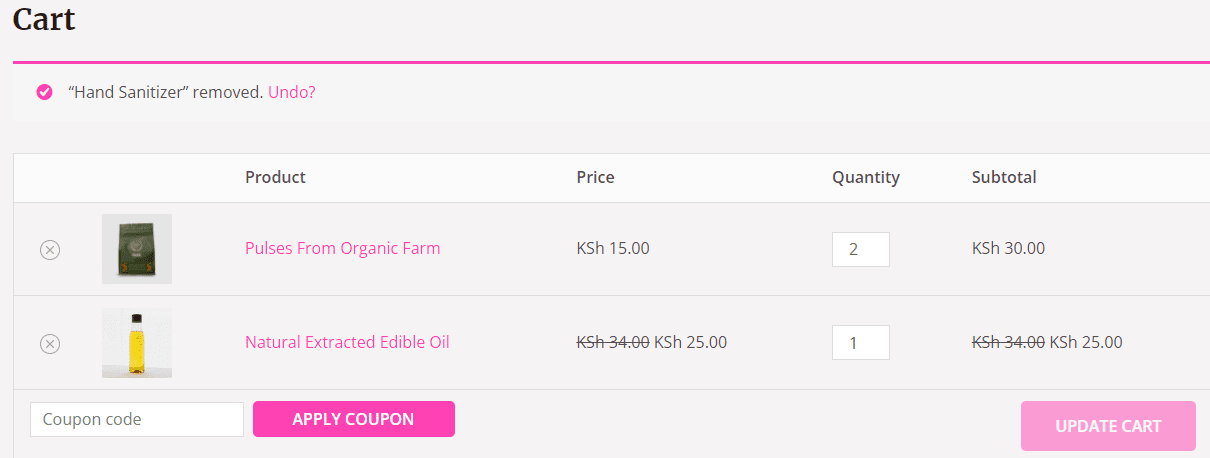Apply the coupon with Apply Coupon button
This screenshot has width=1210, height=458.
[x=354, y=419]
